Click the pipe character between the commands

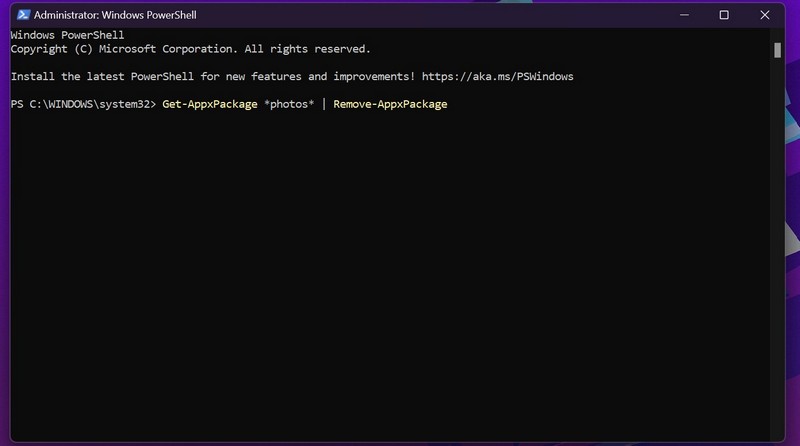click(323, 104)
